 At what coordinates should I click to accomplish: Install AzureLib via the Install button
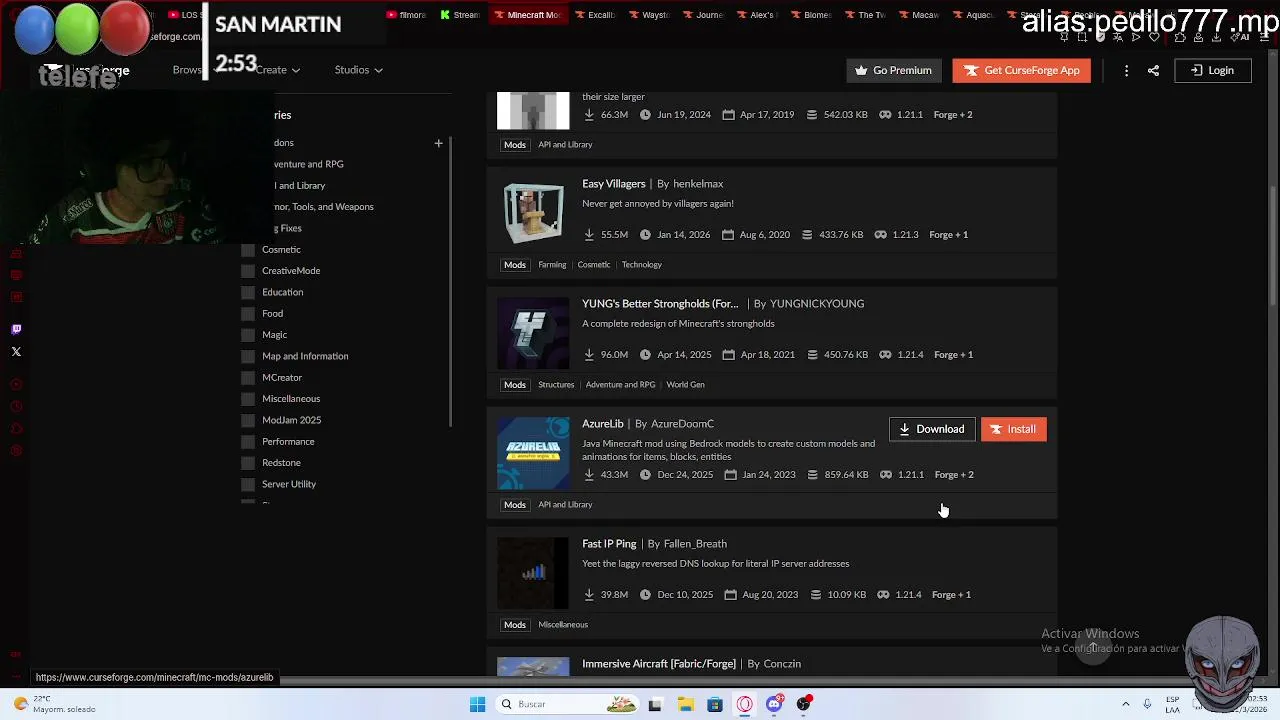1013,429
